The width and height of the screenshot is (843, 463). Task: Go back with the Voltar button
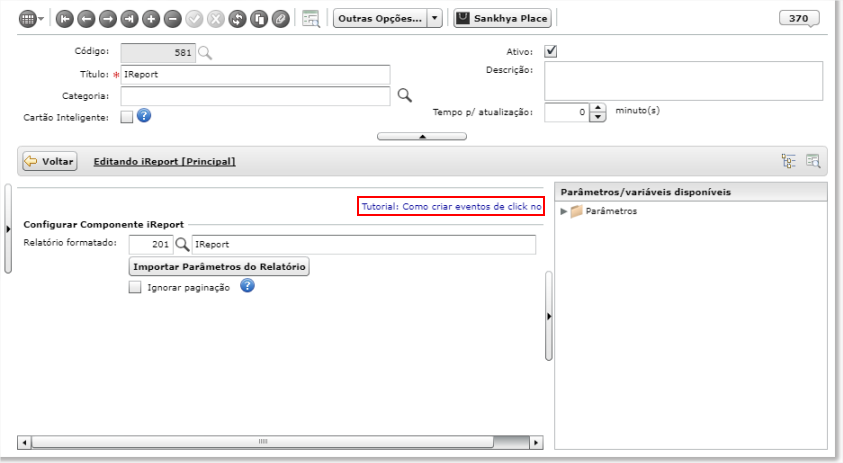pyautogui.click(x=49, y=161)
